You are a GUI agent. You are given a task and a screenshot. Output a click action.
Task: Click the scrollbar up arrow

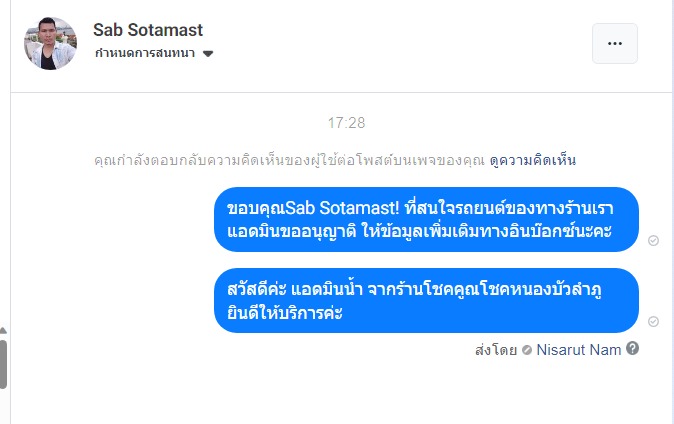pos(3,331)
